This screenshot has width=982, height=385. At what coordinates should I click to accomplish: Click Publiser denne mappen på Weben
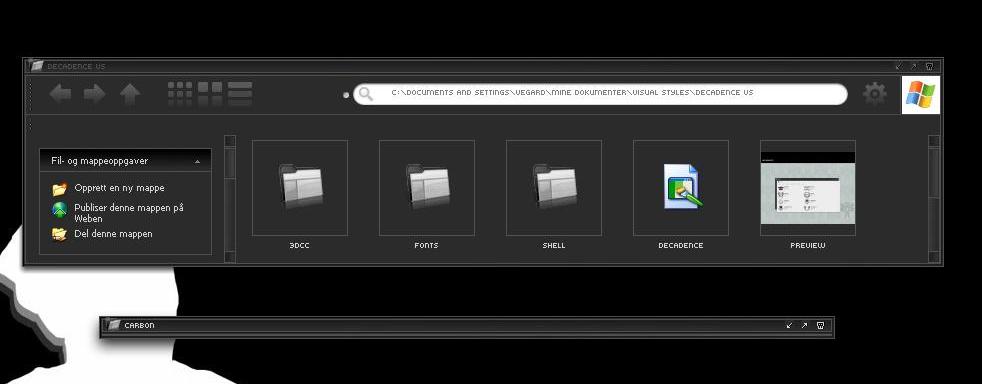click(128, 213)
